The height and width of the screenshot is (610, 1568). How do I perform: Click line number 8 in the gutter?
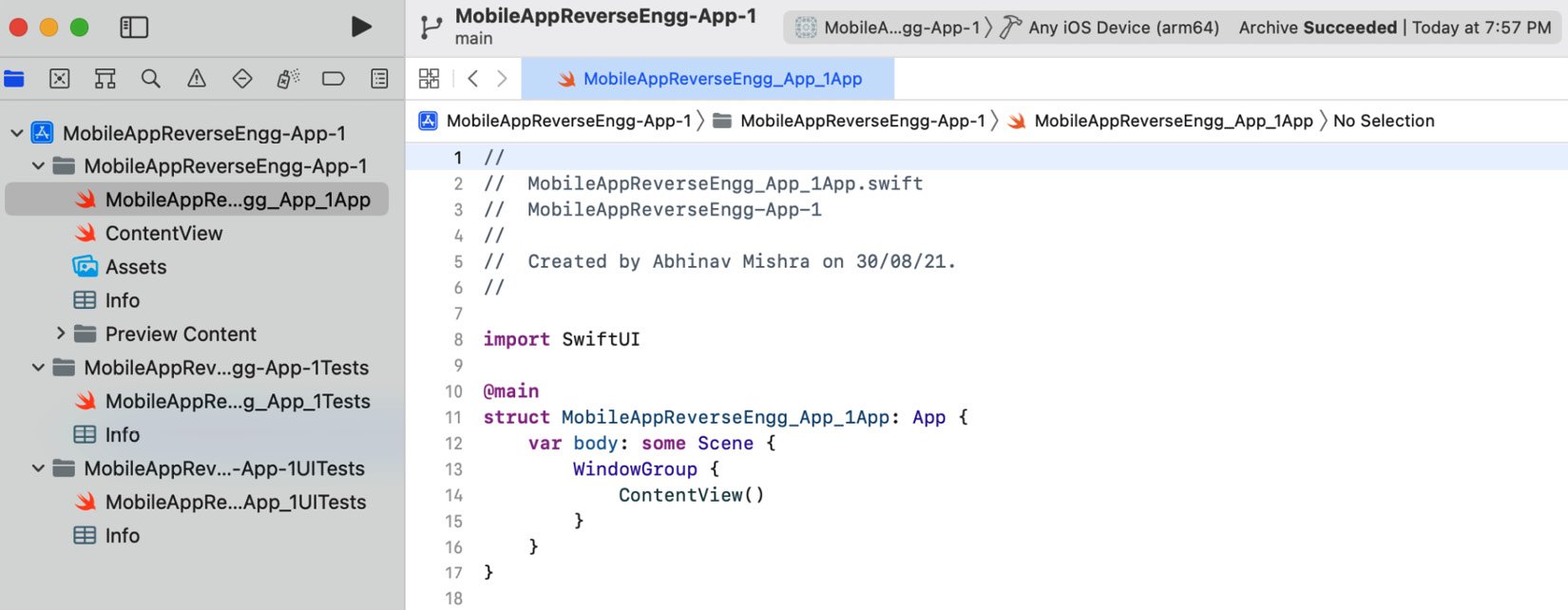click(x=458, y=339)
